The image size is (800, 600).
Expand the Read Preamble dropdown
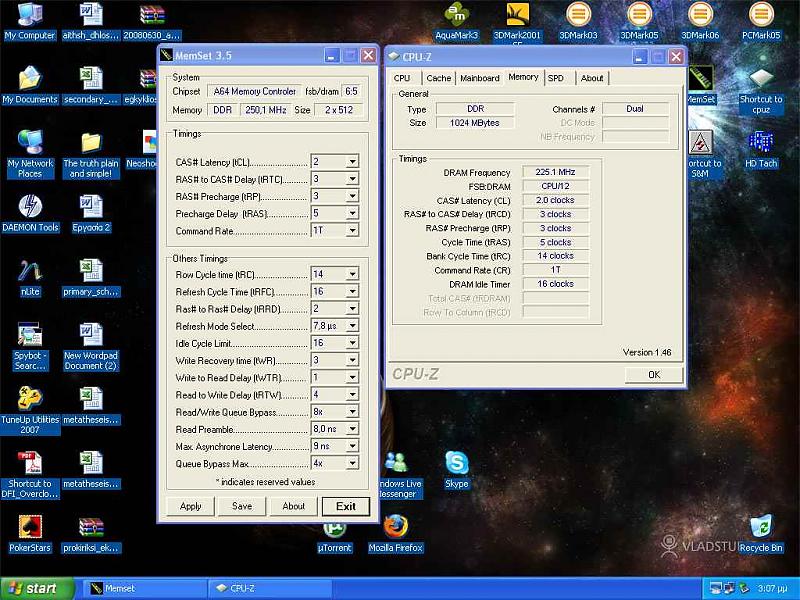pos(352,429)
